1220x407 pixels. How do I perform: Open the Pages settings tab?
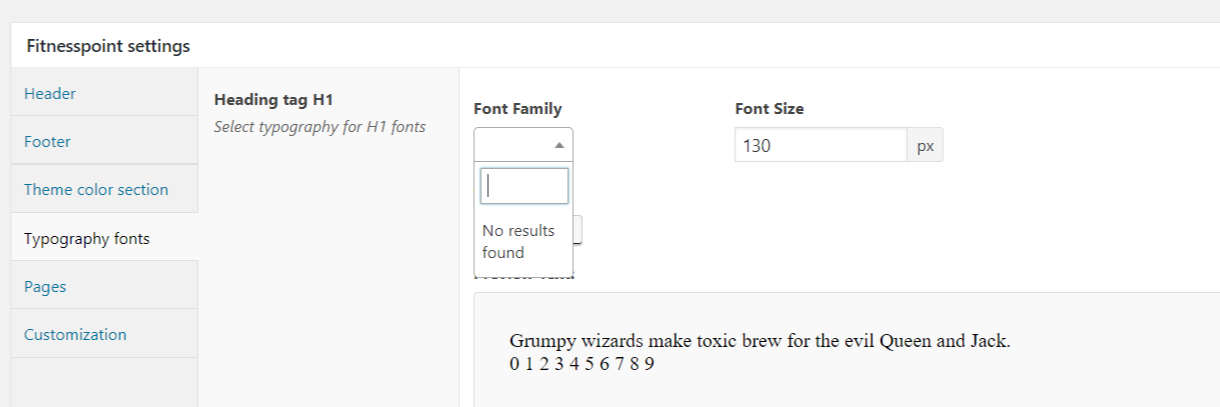pyautogui.click(x=104, y=286)
